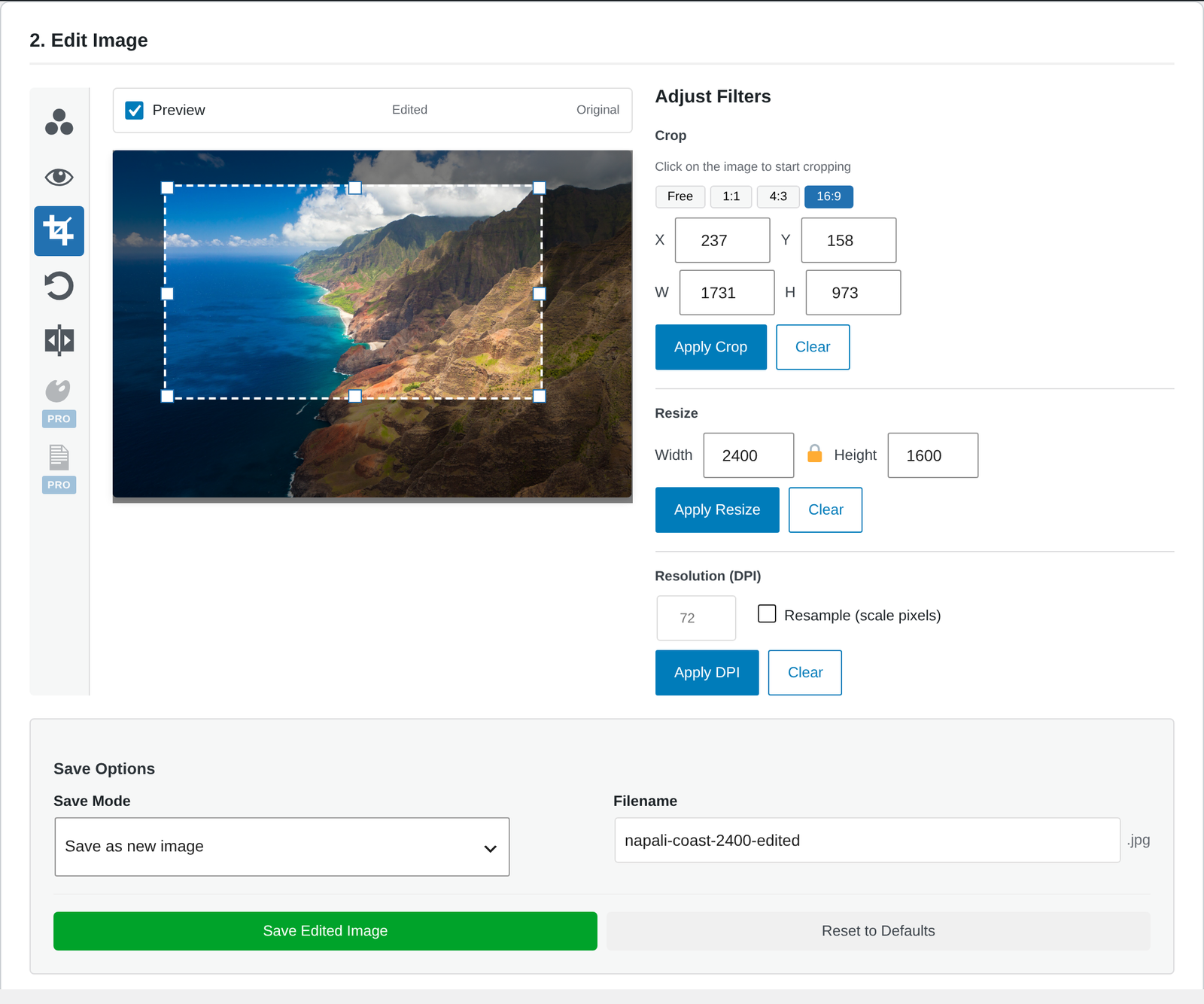Open the eye view tool in sidebar

(x=59, y=177)
